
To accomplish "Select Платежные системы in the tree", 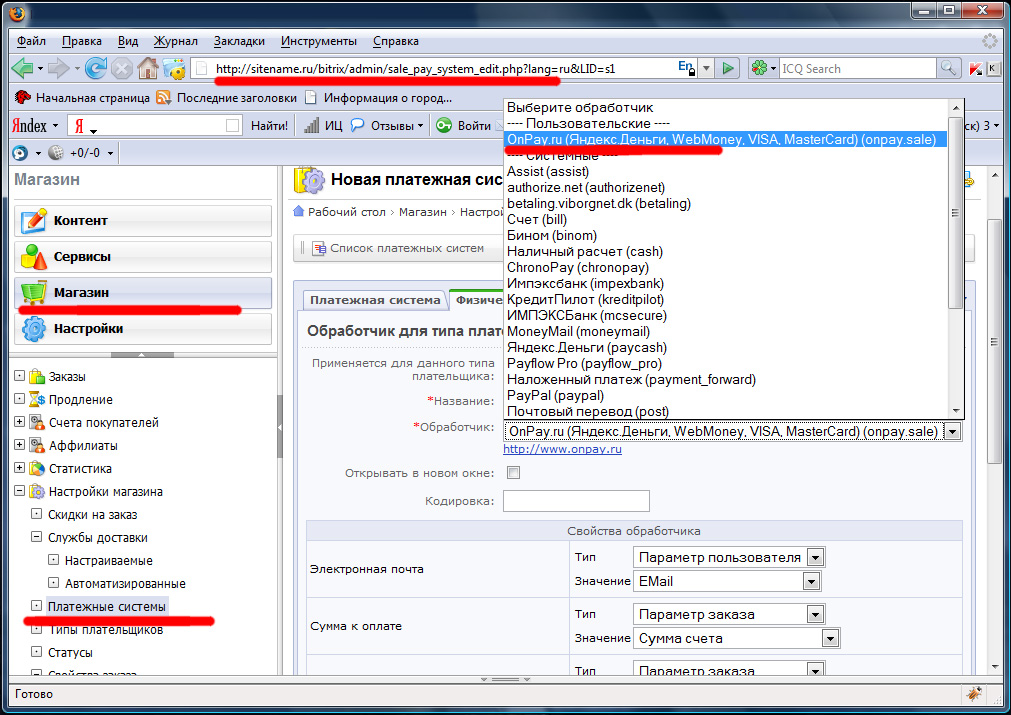I will point(107,607).
